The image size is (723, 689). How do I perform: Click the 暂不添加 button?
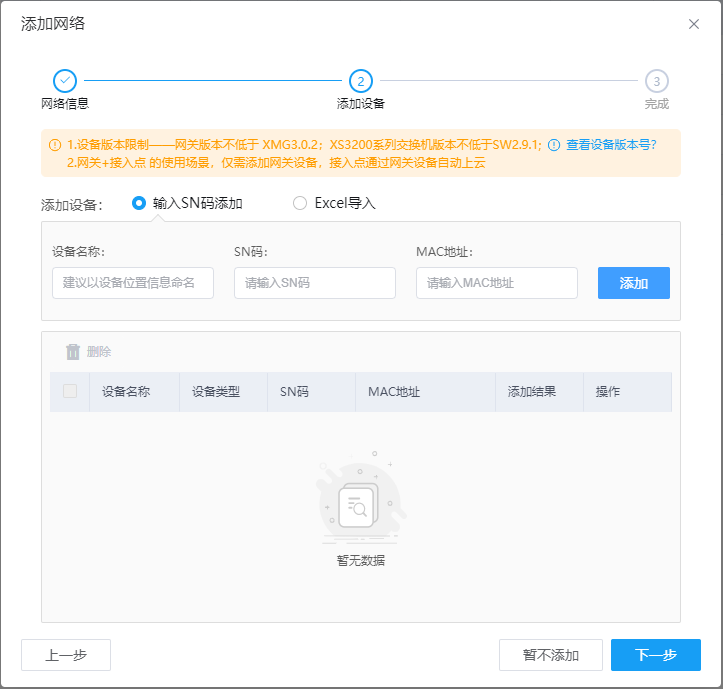tap(550, 655)
